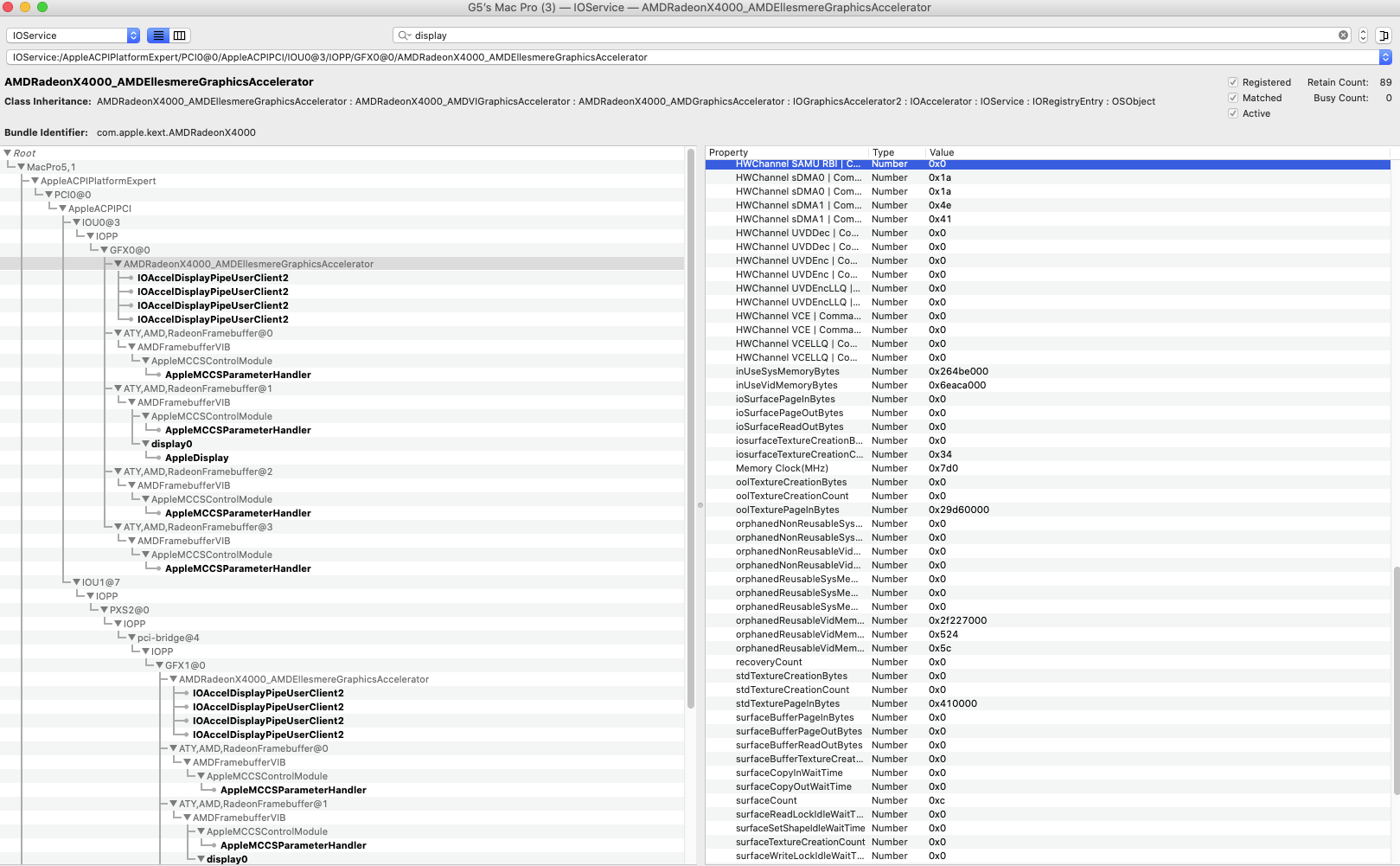Select the Memory Clock(MHz) property row

[x=1047, y=468]
